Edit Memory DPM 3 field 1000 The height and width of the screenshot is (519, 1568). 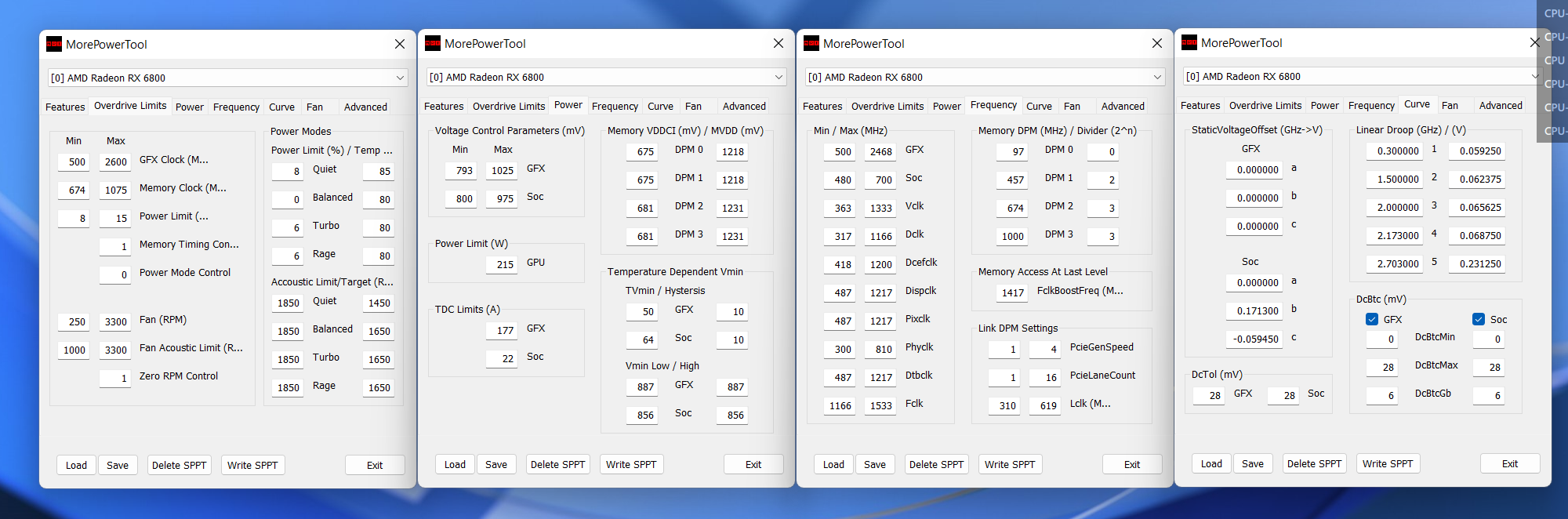[1012, 236]
